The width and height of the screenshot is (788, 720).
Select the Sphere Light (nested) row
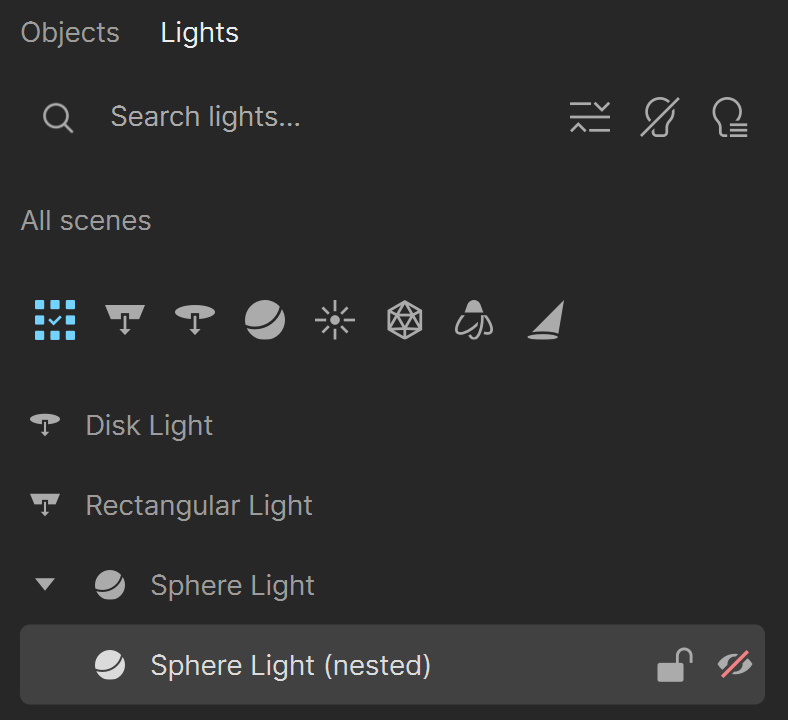pos(392,664)
